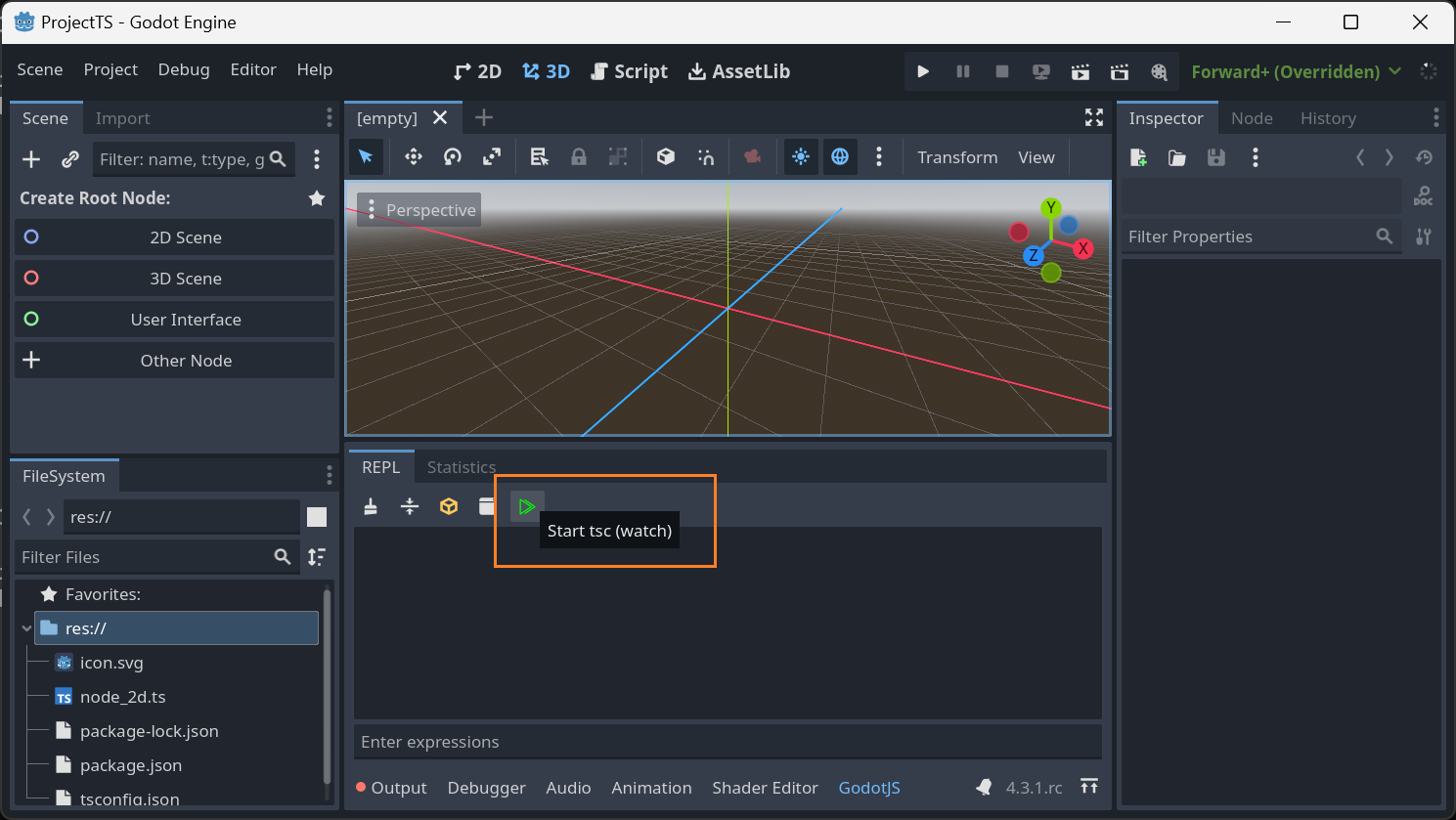Click the Enter expressions input field
This screenshot has width=1456, height=820.
(728, 742)
